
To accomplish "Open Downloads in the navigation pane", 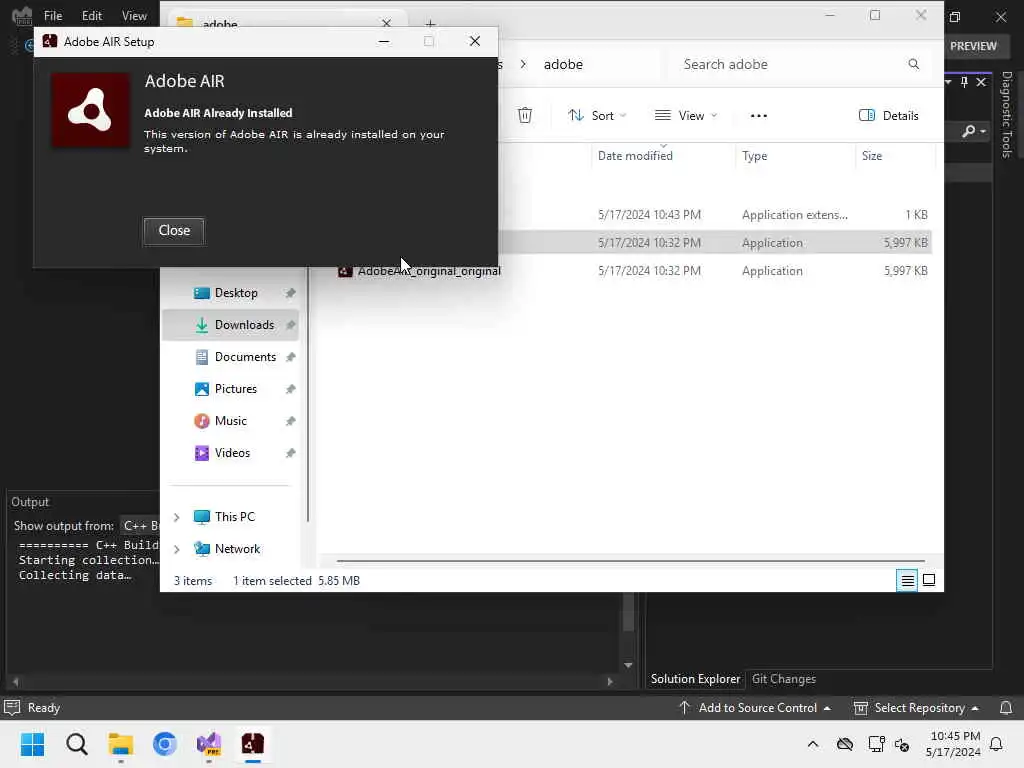I will pos(244,325).
